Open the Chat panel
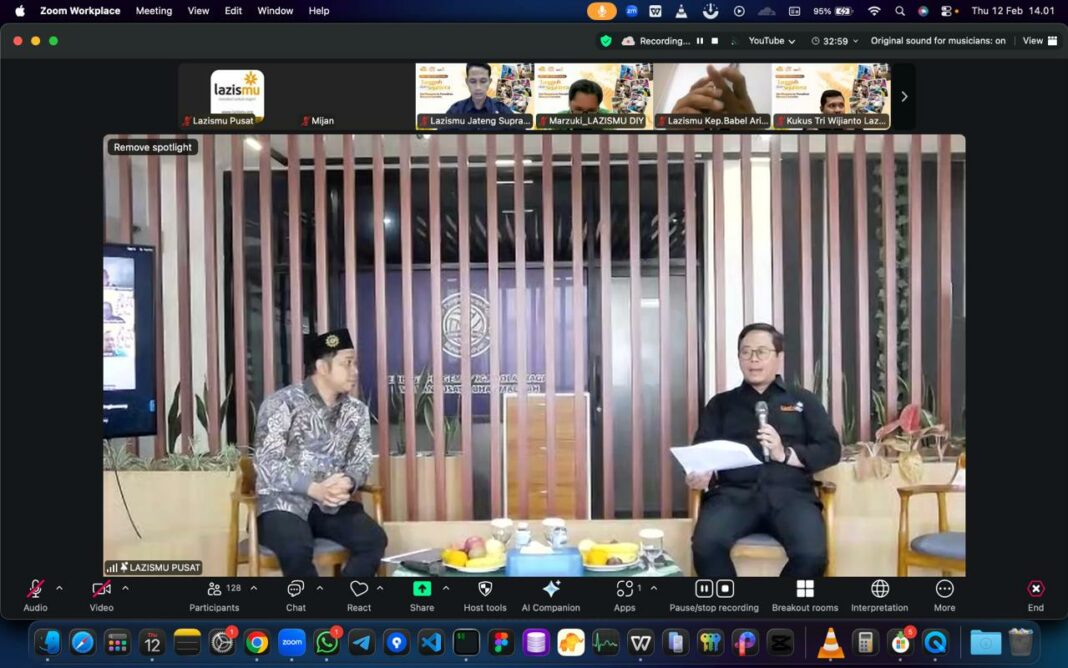Screen dimensions: 1068x668 pyautogui.click(x=296, y=590)
